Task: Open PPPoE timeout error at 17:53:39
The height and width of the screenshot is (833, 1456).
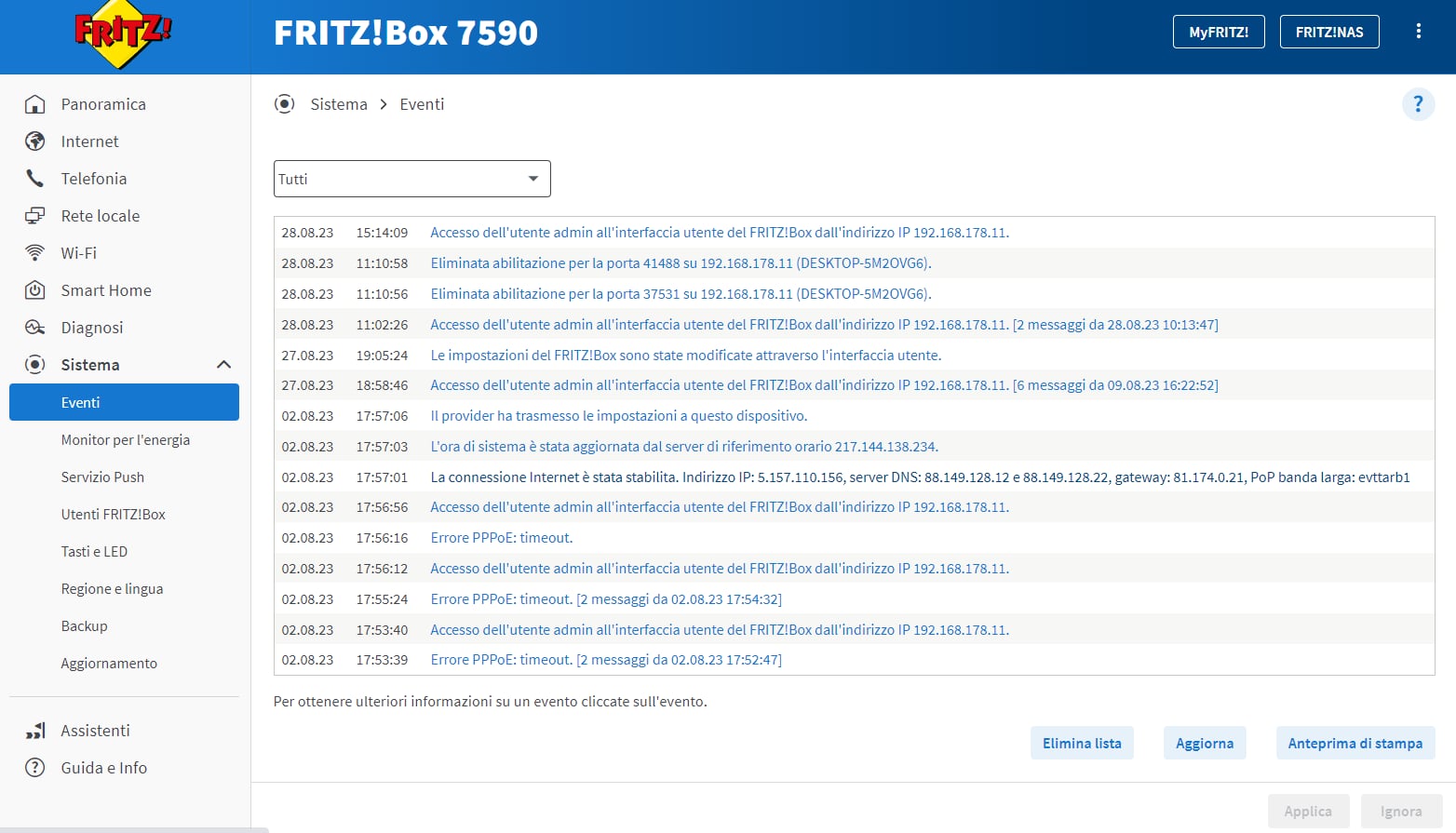Action: tap(606, 660)
